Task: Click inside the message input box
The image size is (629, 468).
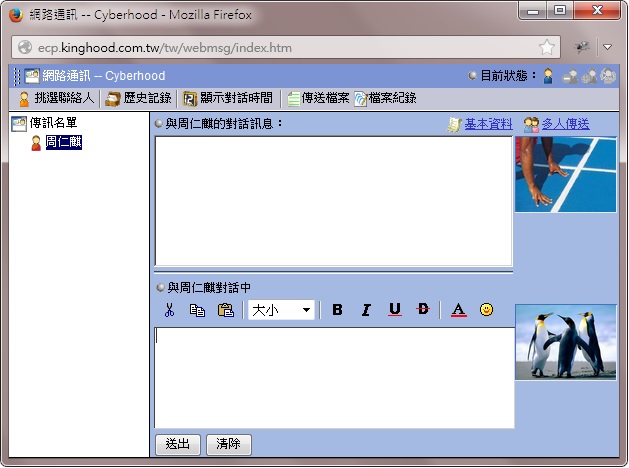Action: [333, 378]
